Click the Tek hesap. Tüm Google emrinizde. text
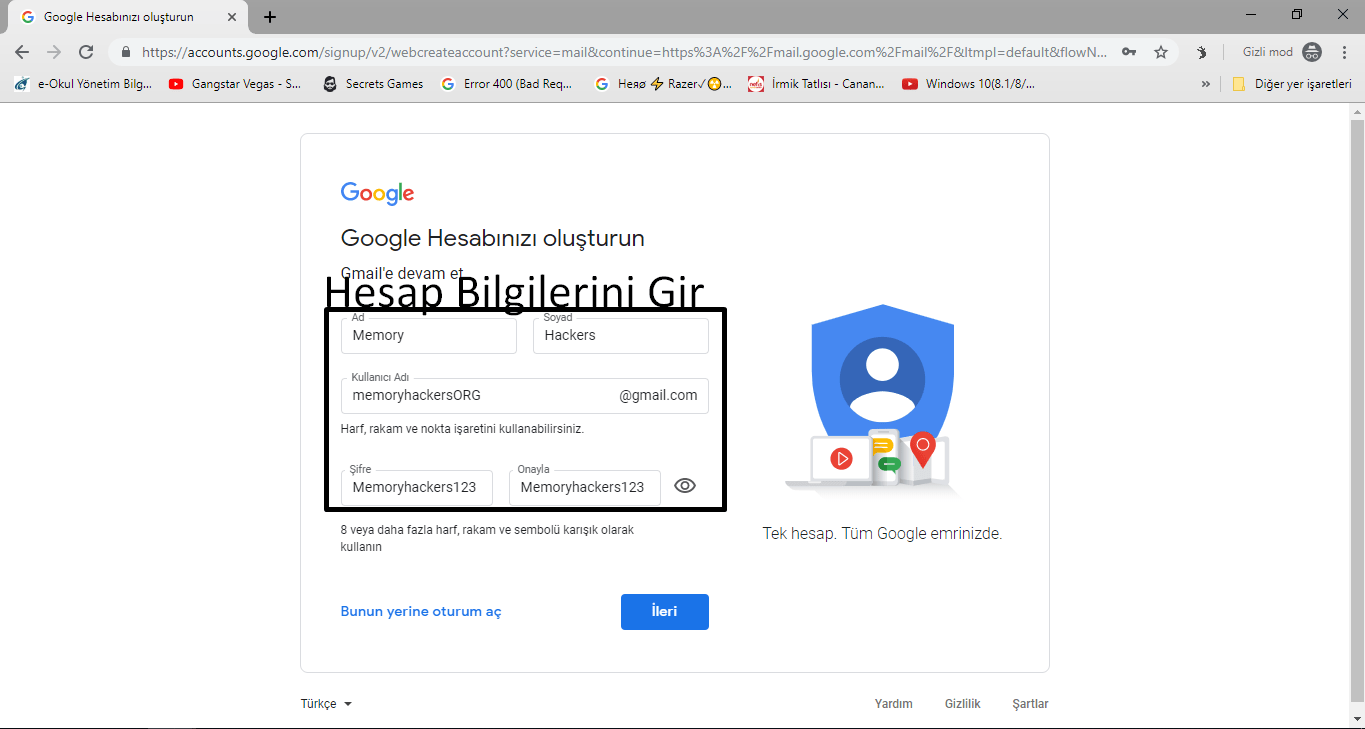The image size is (1365, 729). point(882,534)
